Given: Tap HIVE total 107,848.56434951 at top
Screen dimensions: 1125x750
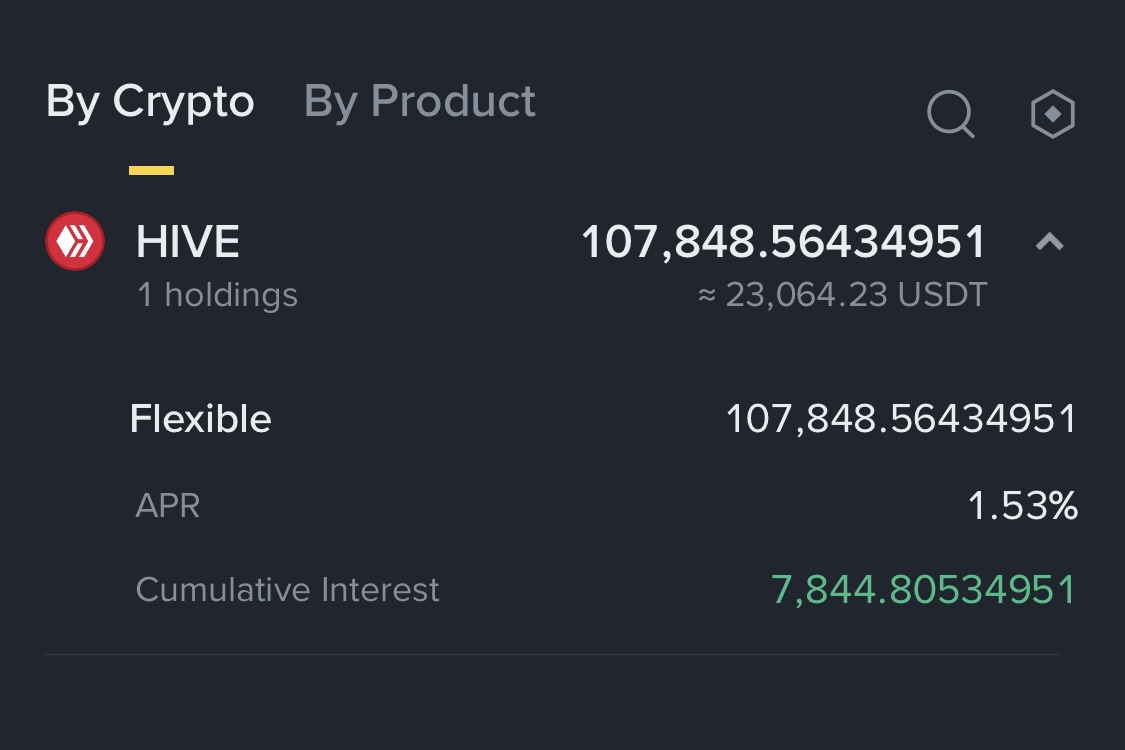Looking at the screenshot, I should tap(783, 242).
